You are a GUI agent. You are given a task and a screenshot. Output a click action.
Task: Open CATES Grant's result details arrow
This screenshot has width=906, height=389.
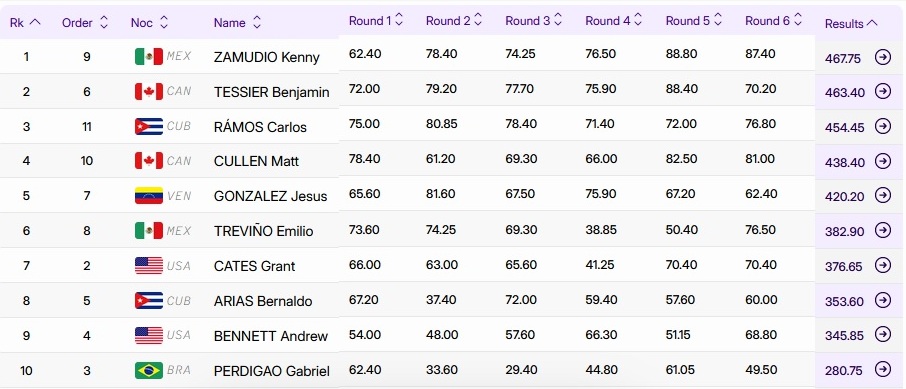click(x=882, y=265)
